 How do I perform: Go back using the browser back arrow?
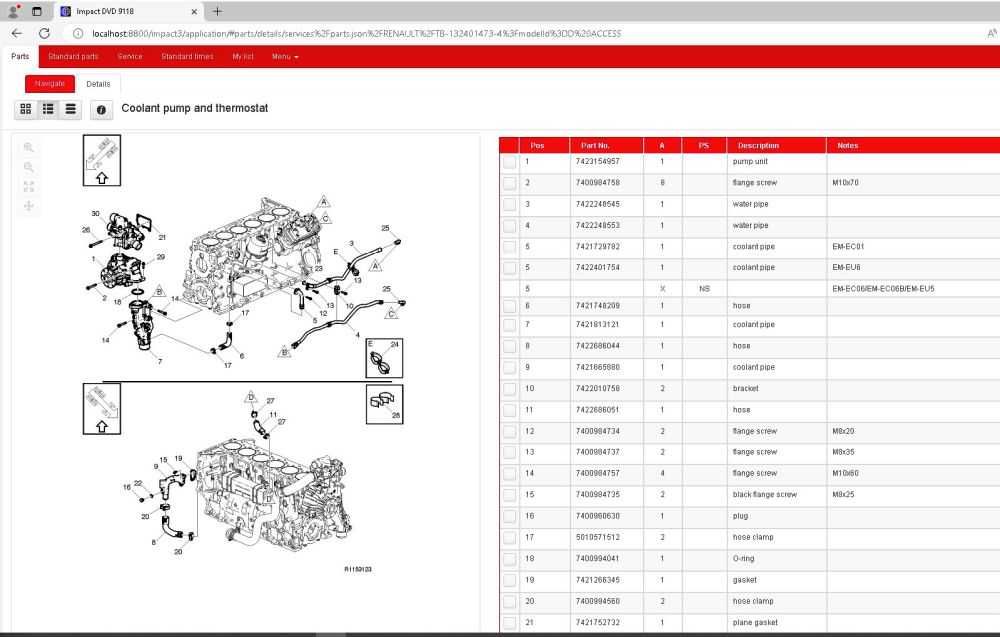[x=17, y=33]
